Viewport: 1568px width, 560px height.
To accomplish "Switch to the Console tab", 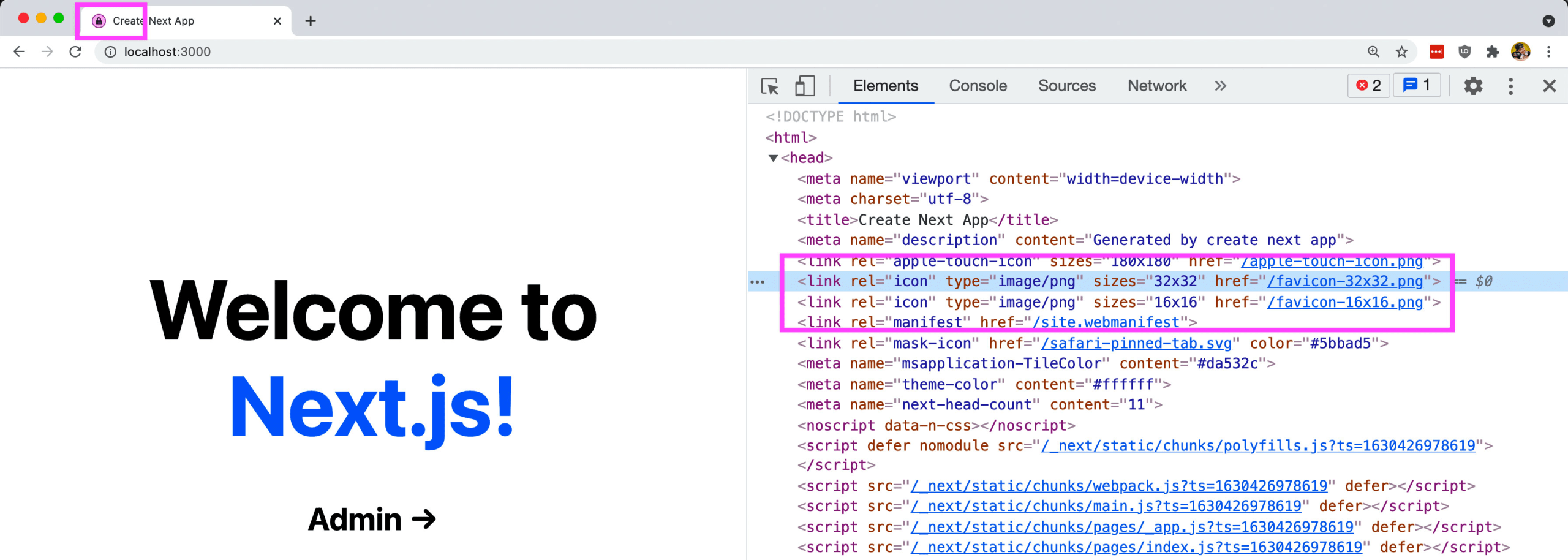I will click(x=978, y=86).
